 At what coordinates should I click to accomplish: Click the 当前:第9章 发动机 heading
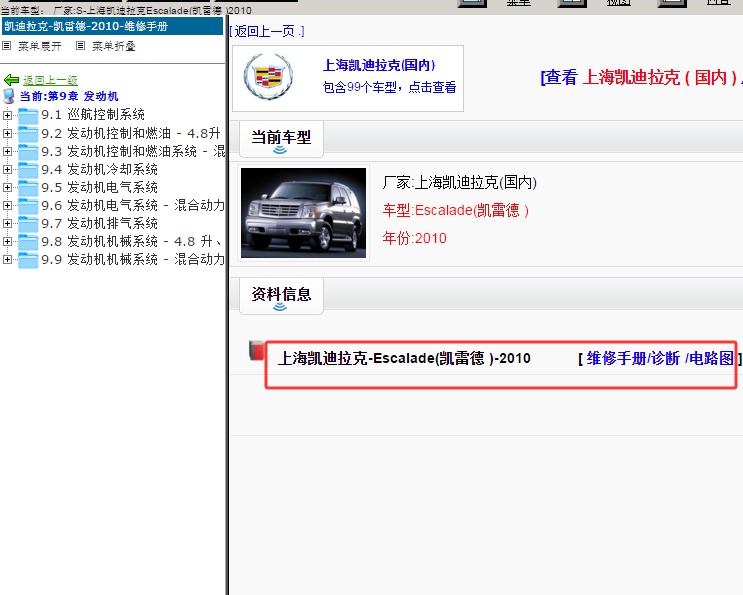pos(69,96)
